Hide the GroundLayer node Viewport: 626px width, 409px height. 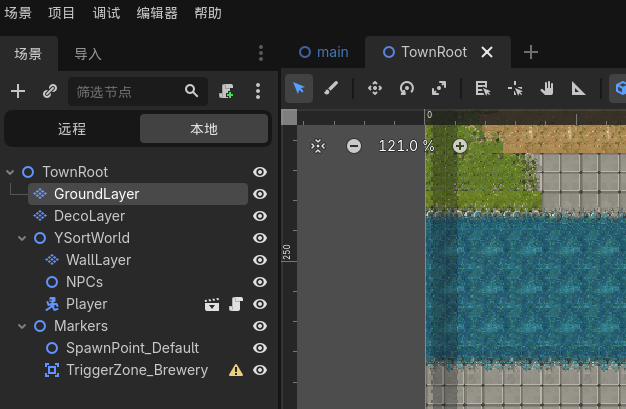[260, 194]
